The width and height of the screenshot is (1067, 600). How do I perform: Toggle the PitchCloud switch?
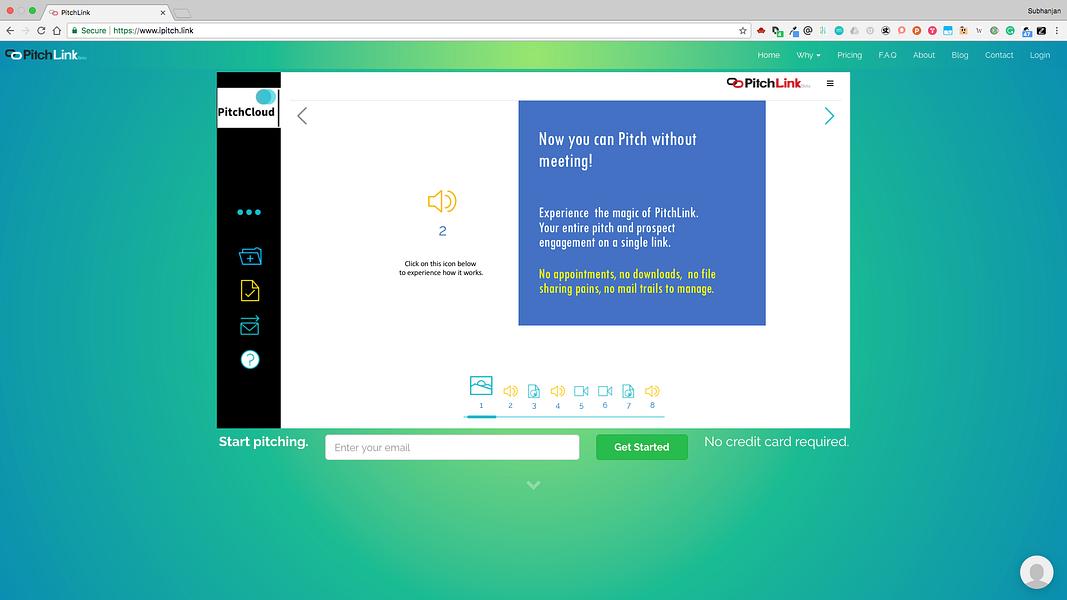pyautogui.click(x=266, y=97)
